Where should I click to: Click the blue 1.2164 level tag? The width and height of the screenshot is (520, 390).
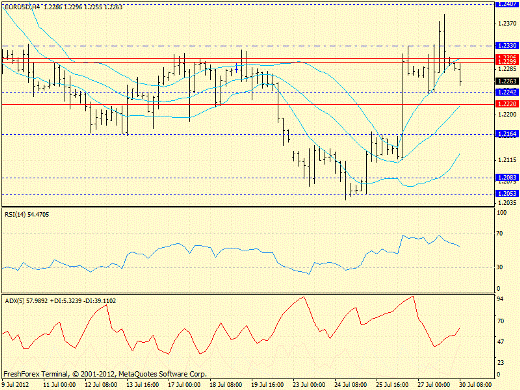[507, 134]
